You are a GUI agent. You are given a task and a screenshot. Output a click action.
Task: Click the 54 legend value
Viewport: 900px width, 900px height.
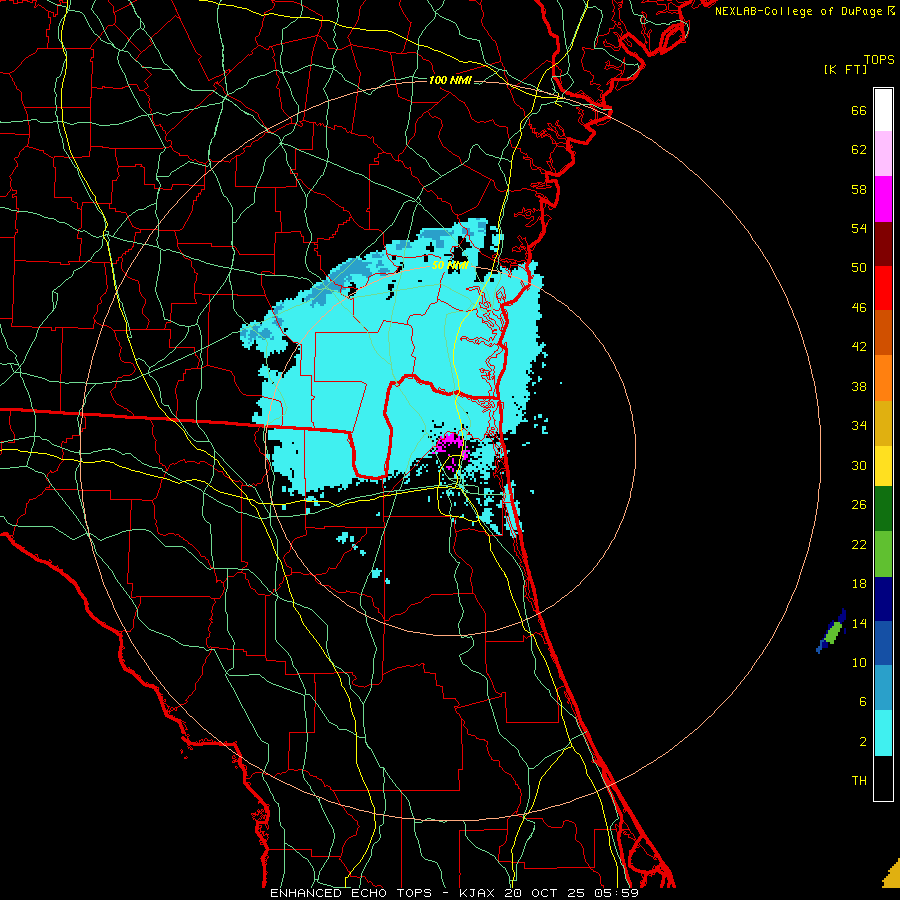pos(859,229)
